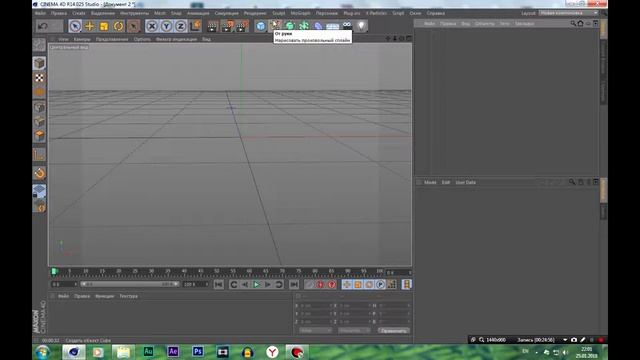The height and width of the screenshot is (360, 640).
Task: Open Material Manager Функции menu
Action: pos(104,296)
